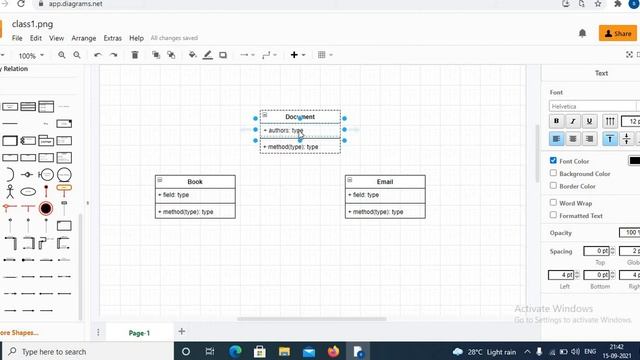Align text to the left

(x=556, y=139)
